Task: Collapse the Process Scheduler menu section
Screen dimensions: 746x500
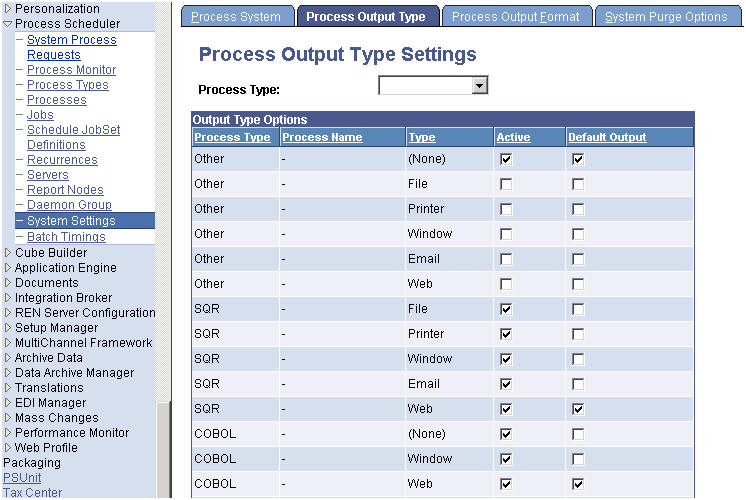Action: pyautogui.click(x=8, y=24)
